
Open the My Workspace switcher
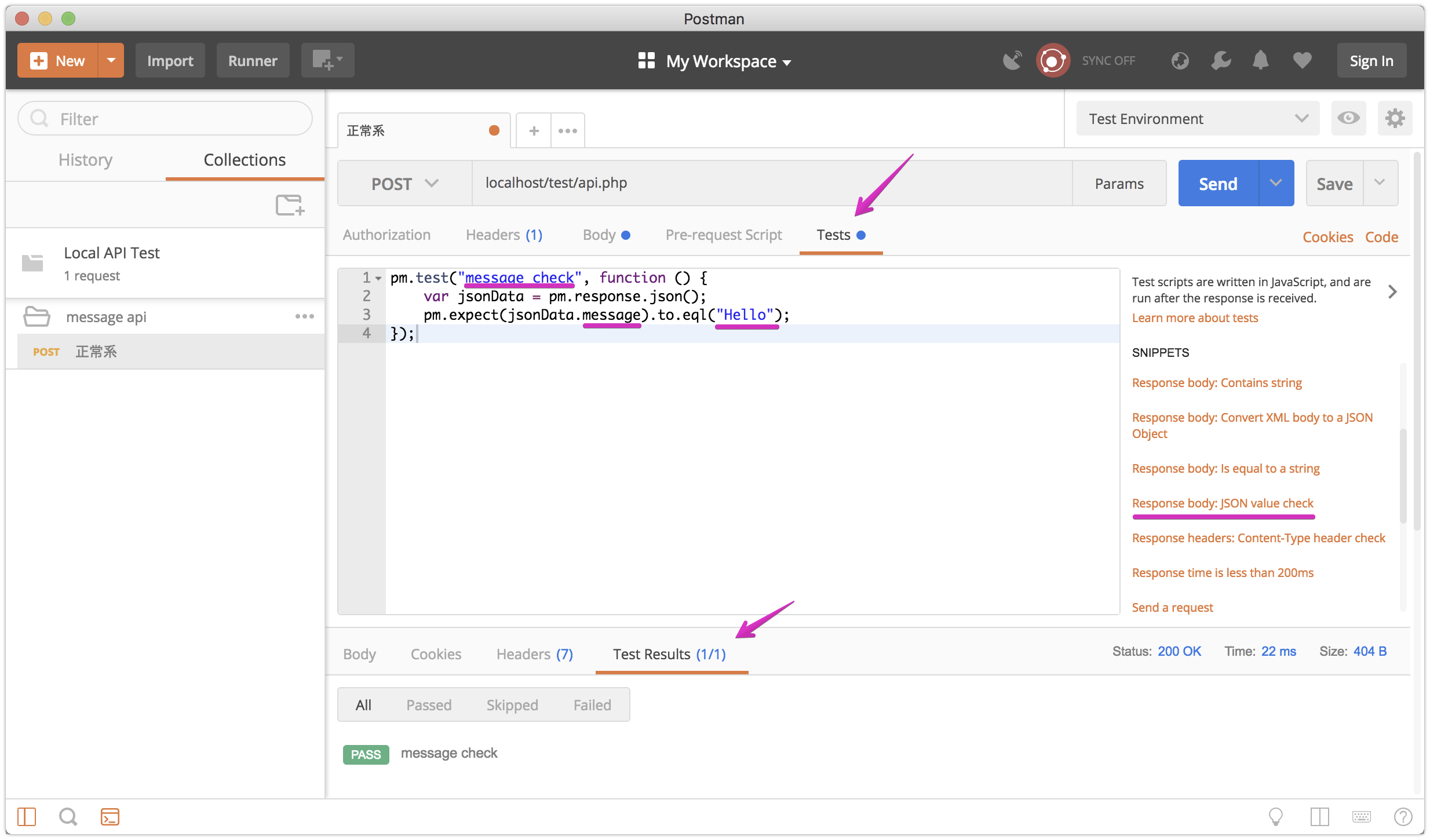tap(714, 61)
